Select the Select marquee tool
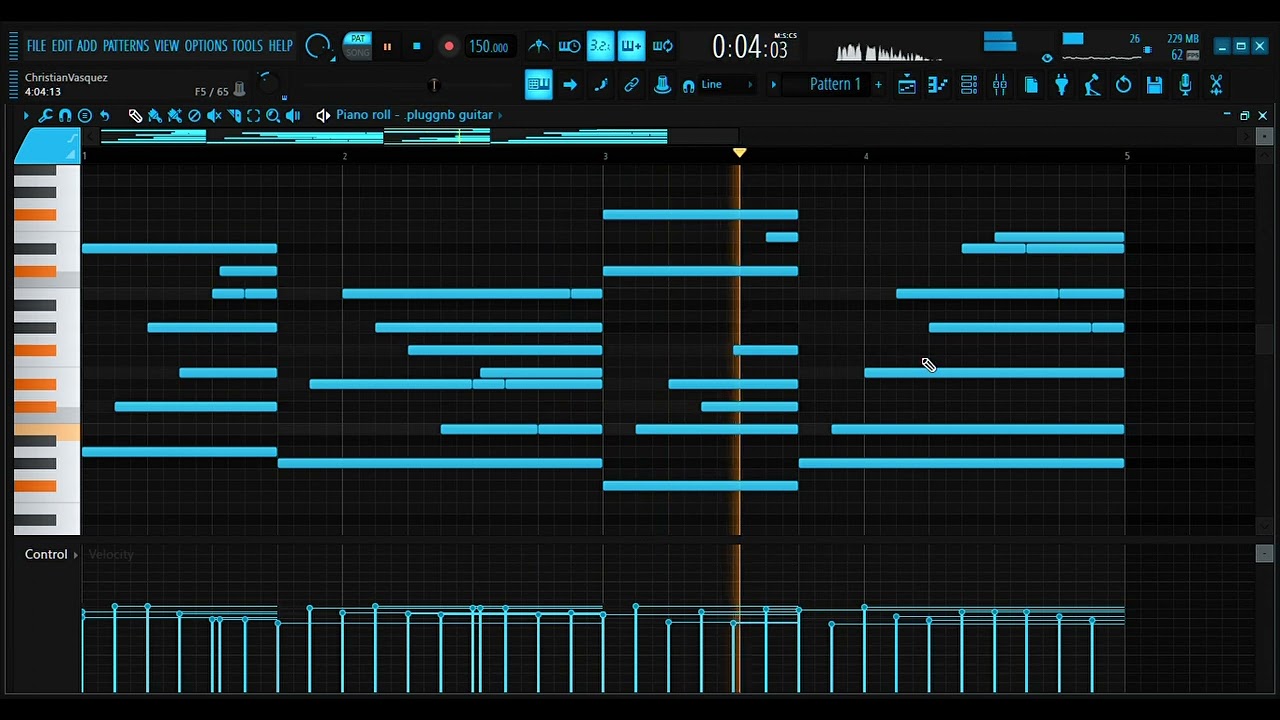Viewport: 1280px width, 720px height. tap(253, 116)
